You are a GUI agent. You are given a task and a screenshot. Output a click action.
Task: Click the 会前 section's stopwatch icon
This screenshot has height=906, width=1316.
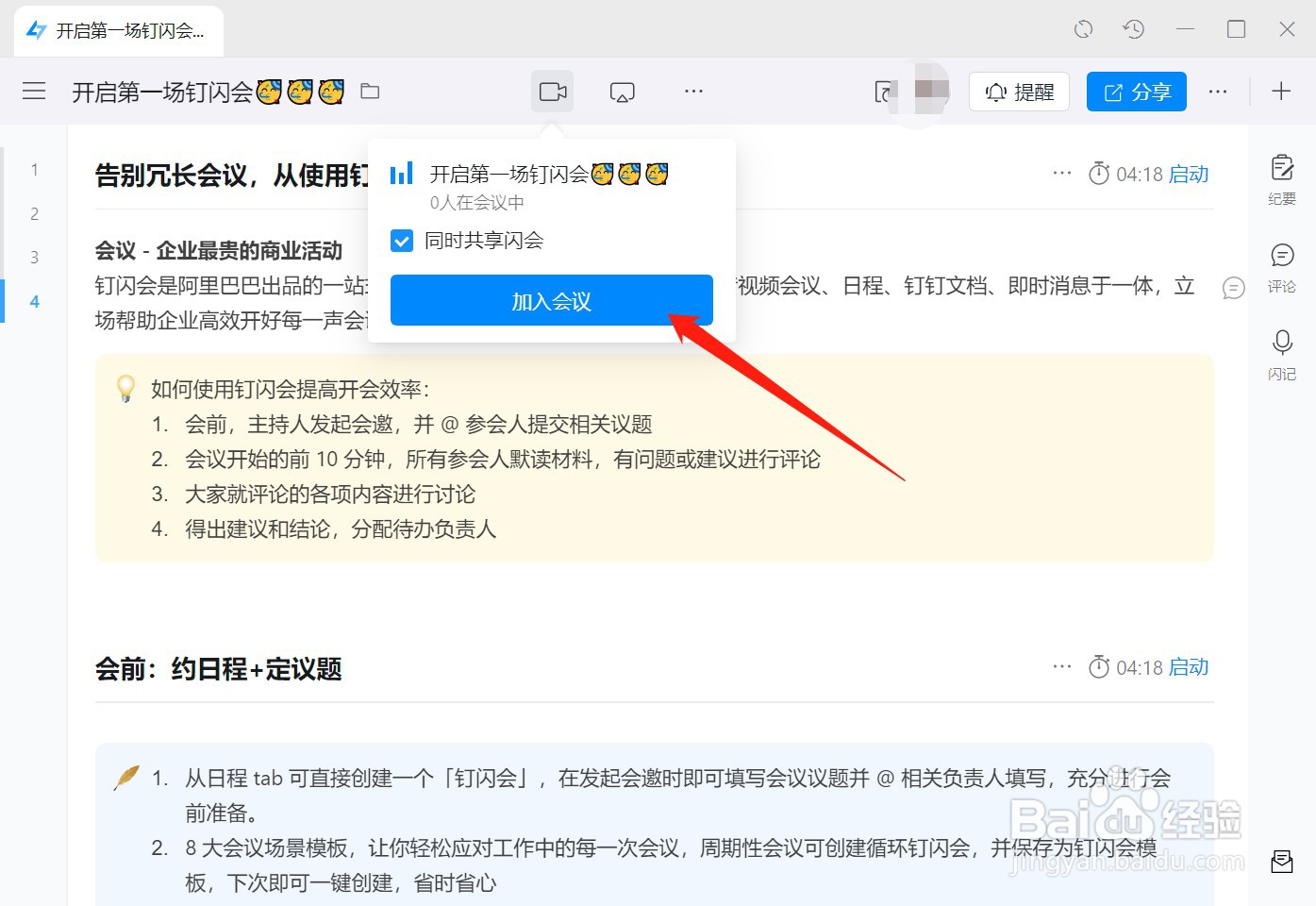pos(1099,667)
